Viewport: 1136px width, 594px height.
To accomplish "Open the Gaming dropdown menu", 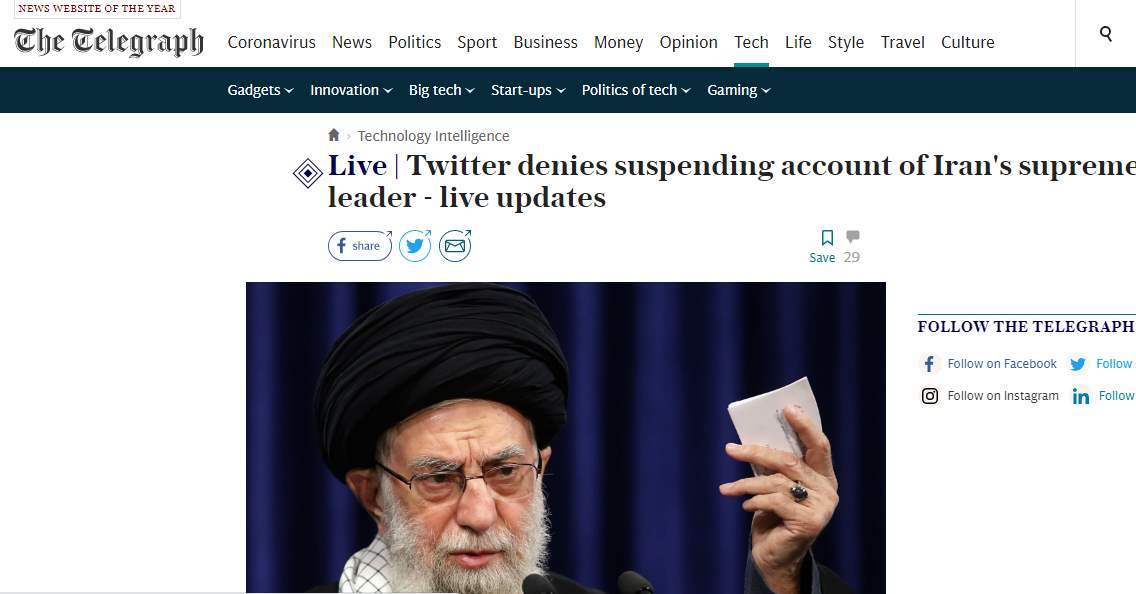I will point(738,90).
